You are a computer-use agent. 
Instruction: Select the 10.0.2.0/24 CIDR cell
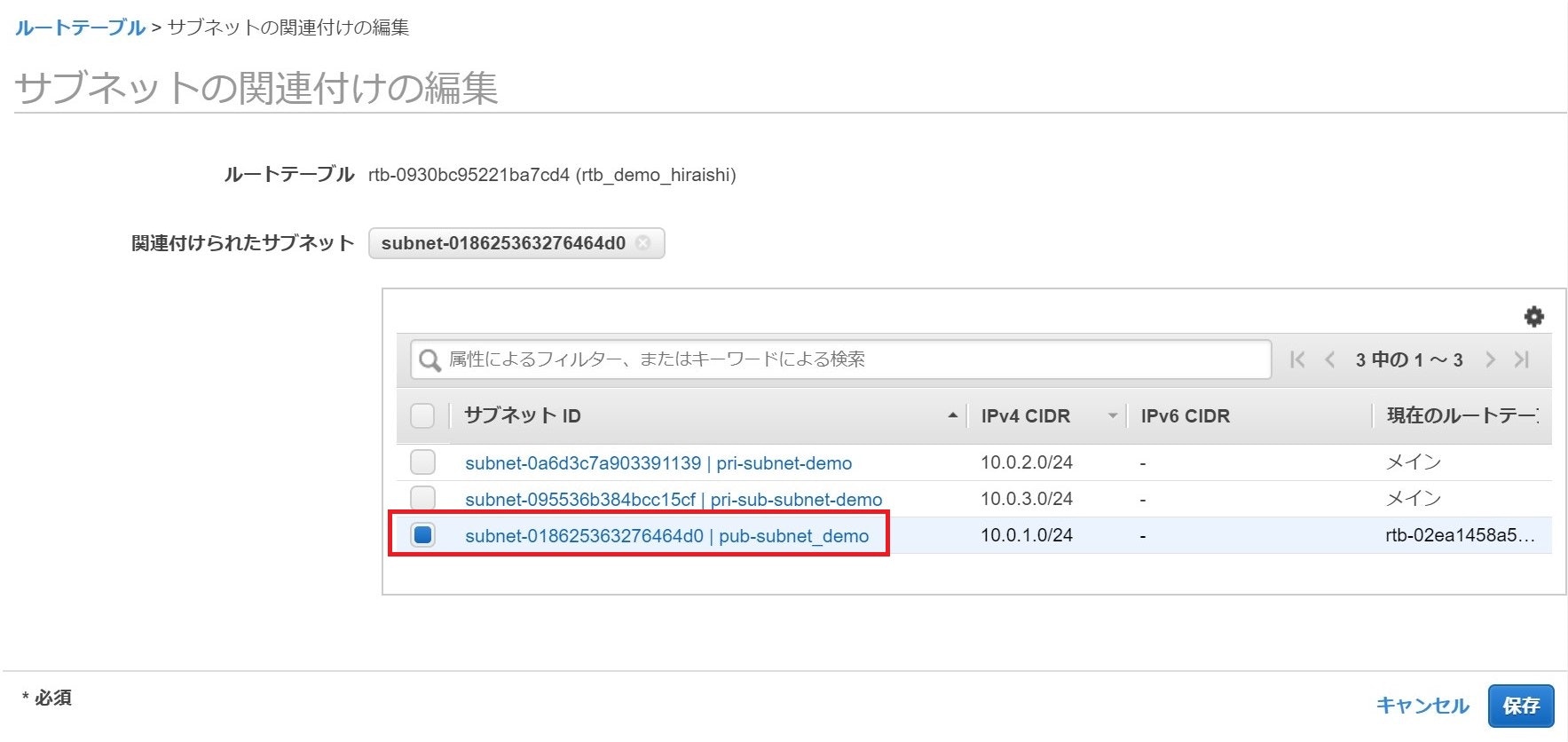pyautogui.click(x=1027, y=462)
